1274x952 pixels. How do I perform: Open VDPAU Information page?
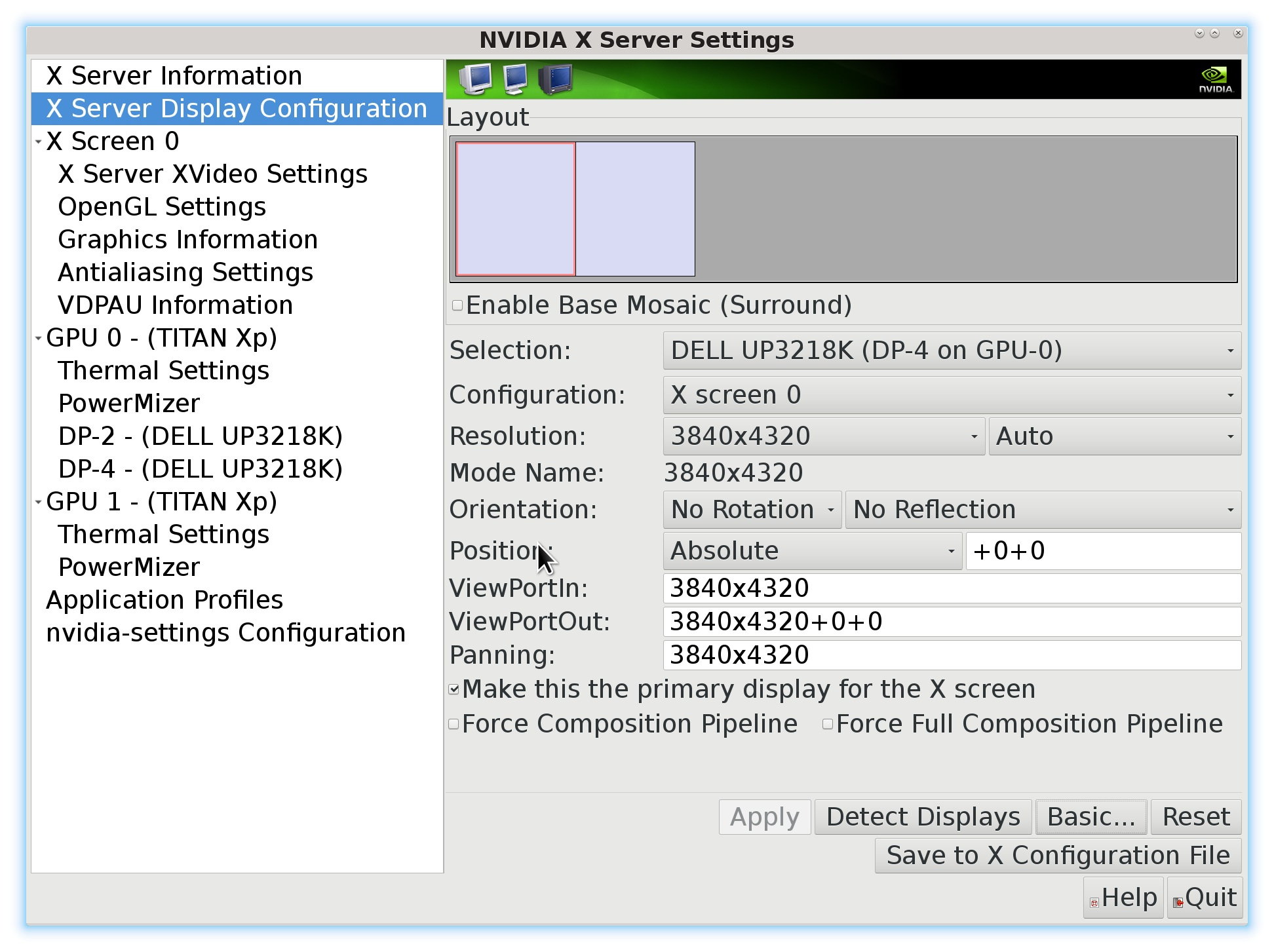pyautogui.click(x=237, y=305)
